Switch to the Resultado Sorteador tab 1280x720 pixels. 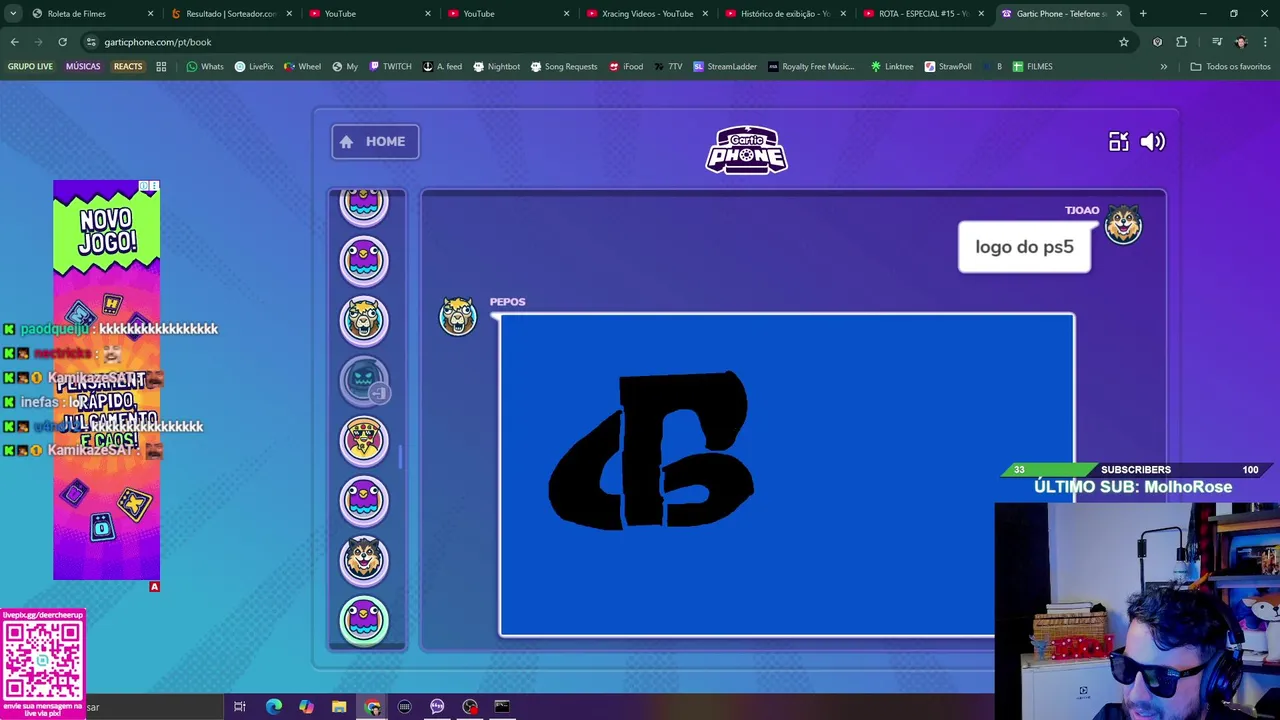click(x=231, y=14)
